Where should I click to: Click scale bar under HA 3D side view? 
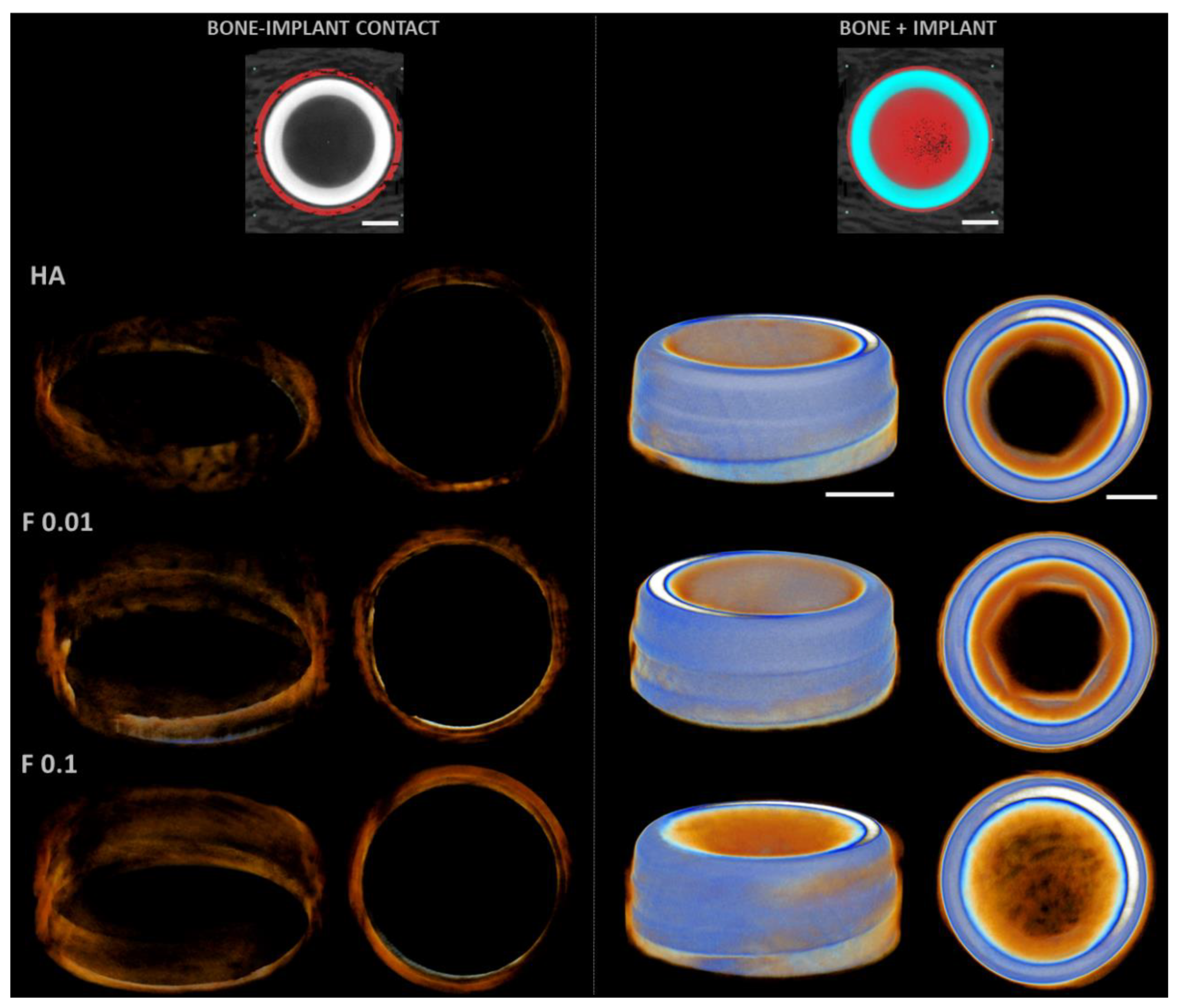[x=859, y=495]
